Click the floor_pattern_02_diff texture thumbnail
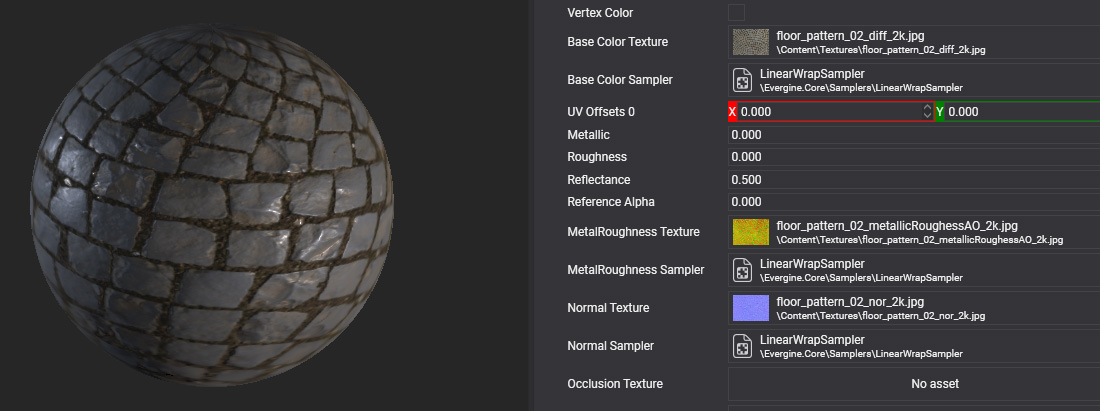This screenshot has height=411, width=1100. 750,42
